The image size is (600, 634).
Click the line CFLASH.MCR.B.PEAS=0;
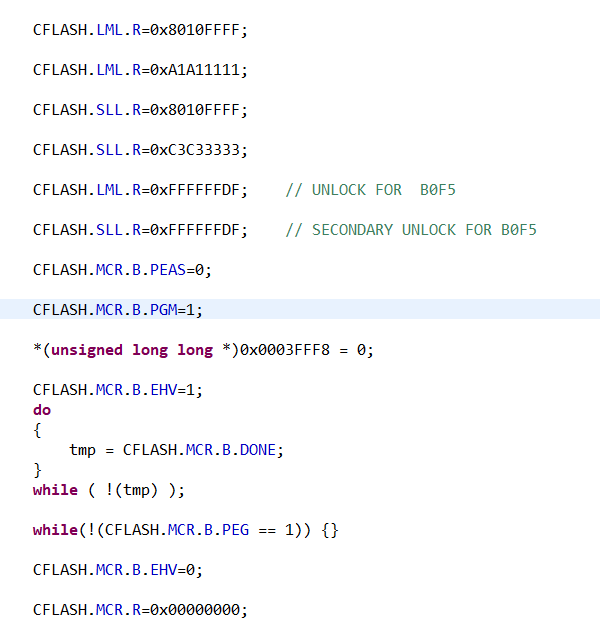click(x=122, y=271)
